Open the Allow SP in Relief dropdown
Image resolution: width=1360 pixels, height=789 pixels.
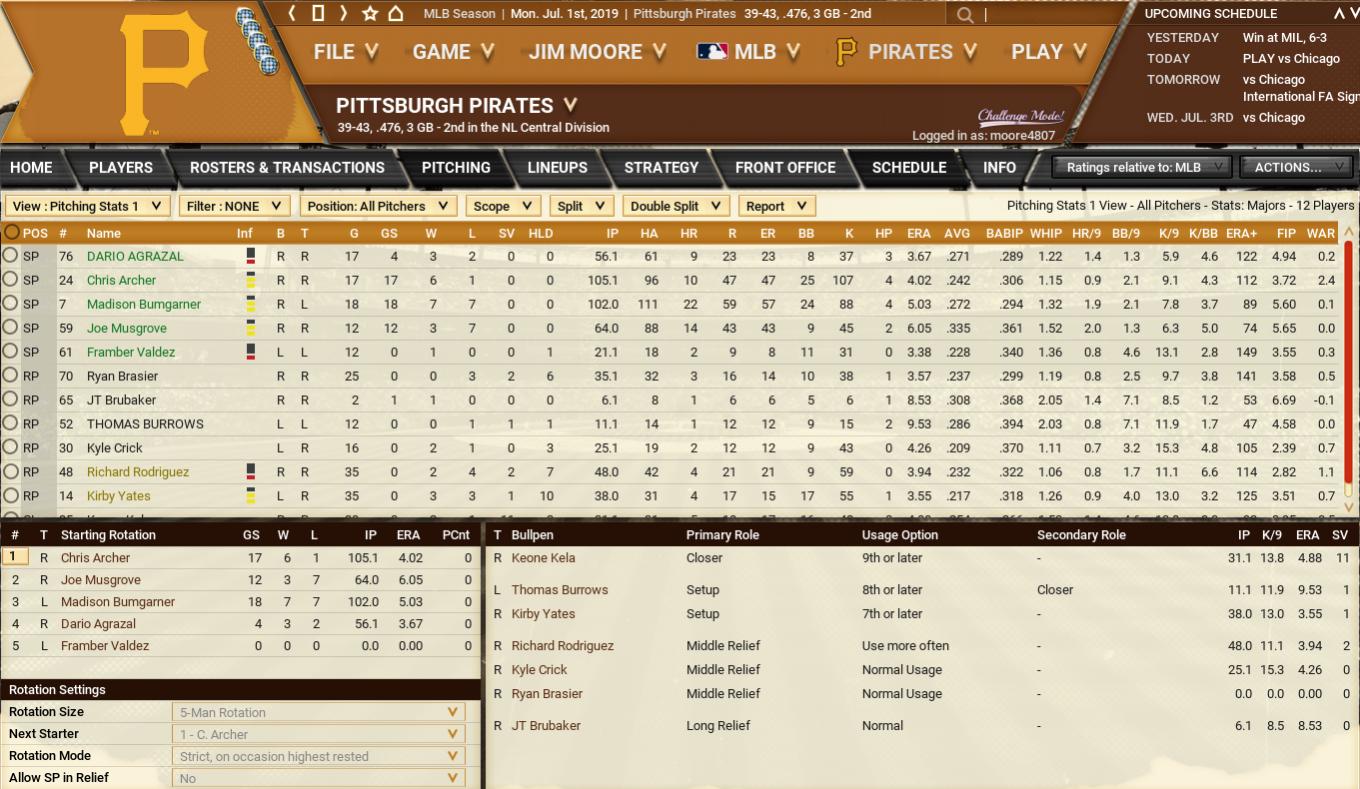coord(320,778)
